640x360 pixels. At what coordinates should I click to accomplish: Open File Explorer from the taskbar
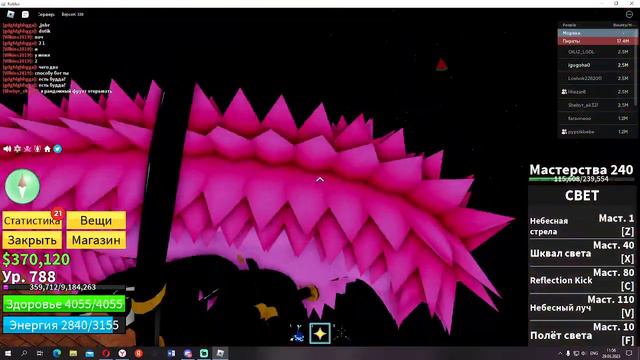(x=73, y=353)
